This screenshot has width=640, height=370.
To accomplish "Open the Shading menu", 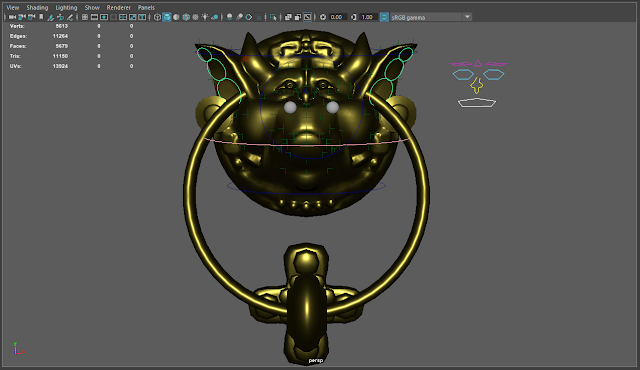I will coord(37,7).
